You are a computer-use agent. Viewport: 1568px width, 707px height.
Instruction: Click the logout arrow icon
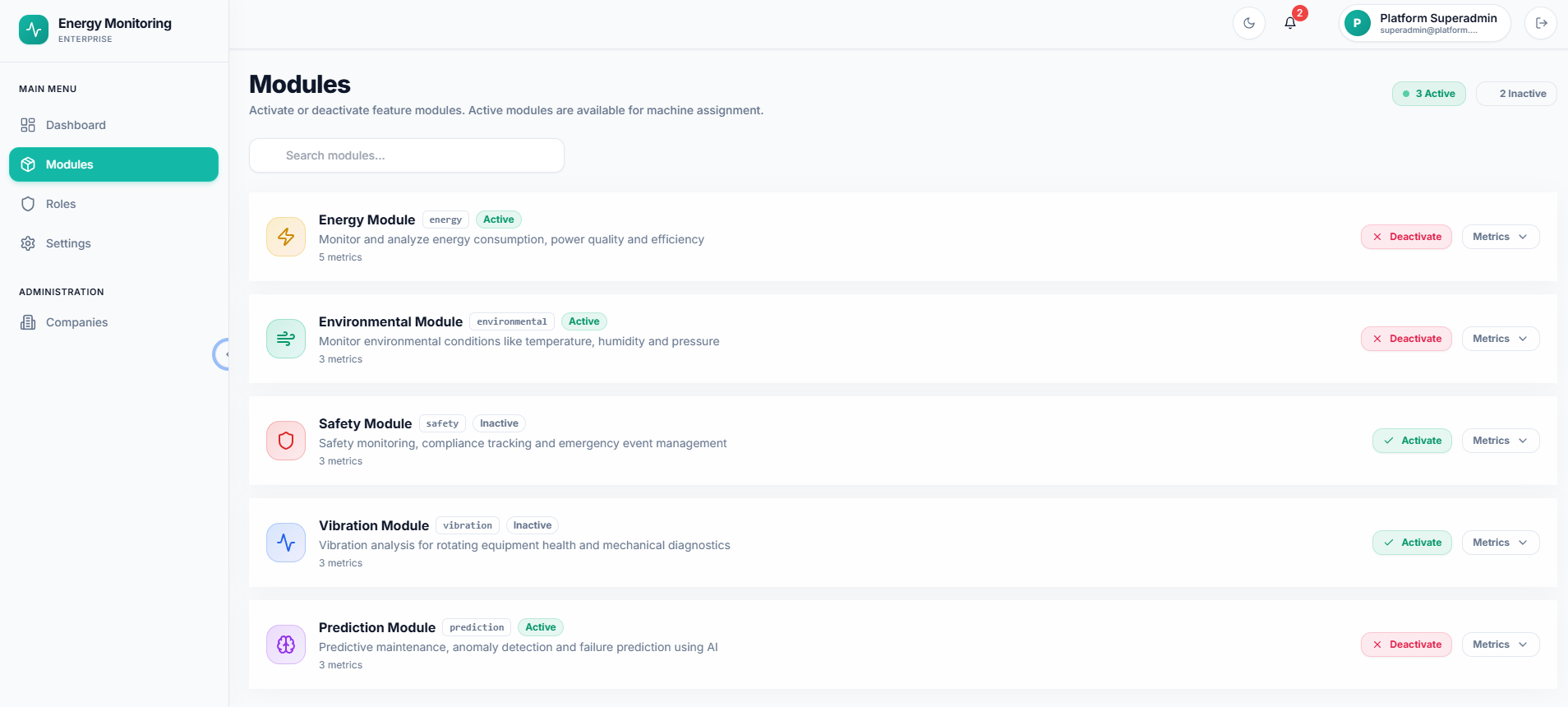pos(1541,23)
